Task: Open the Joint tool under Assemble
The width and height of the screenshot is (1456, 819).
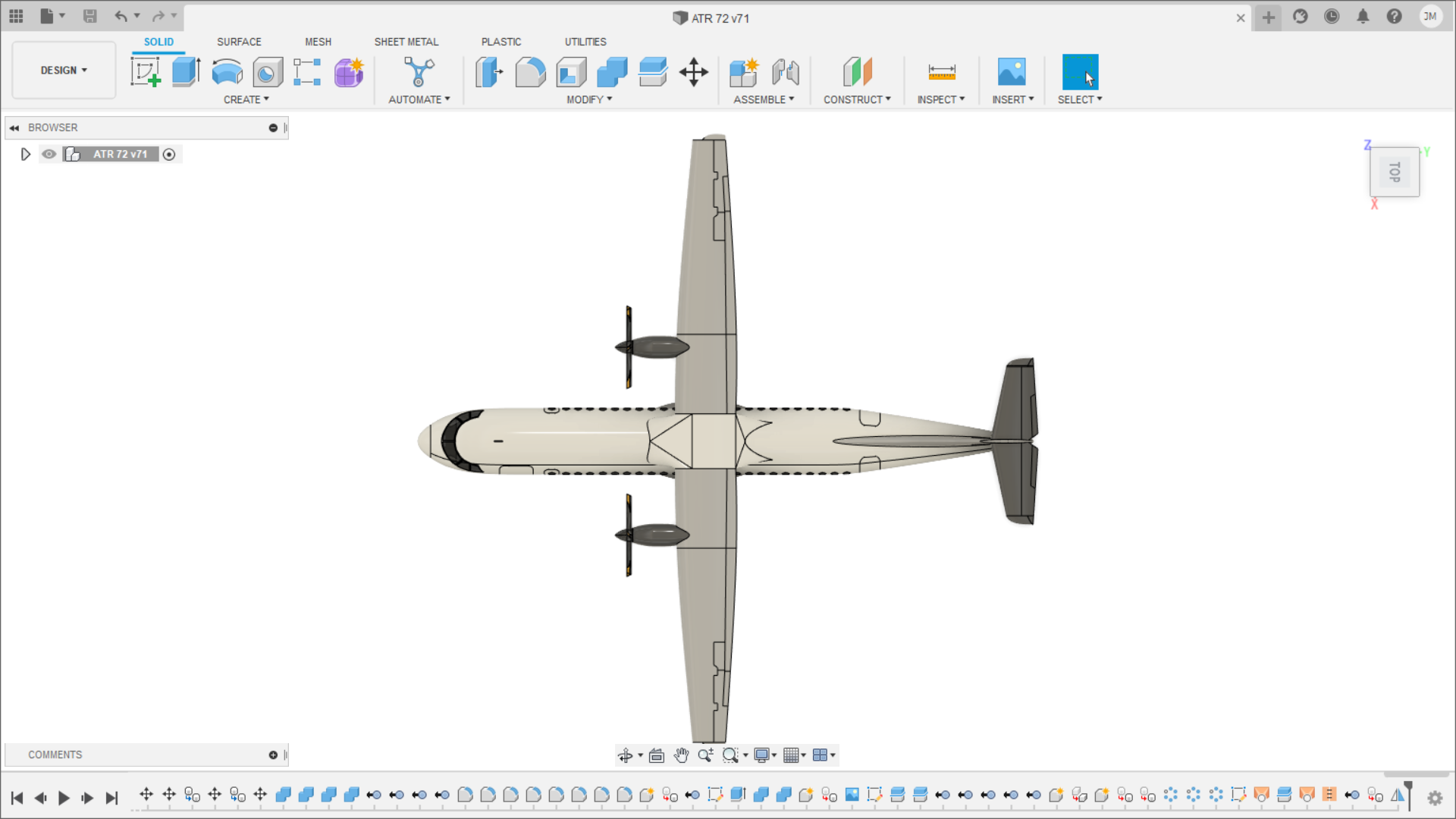Action: coord(786,72)
